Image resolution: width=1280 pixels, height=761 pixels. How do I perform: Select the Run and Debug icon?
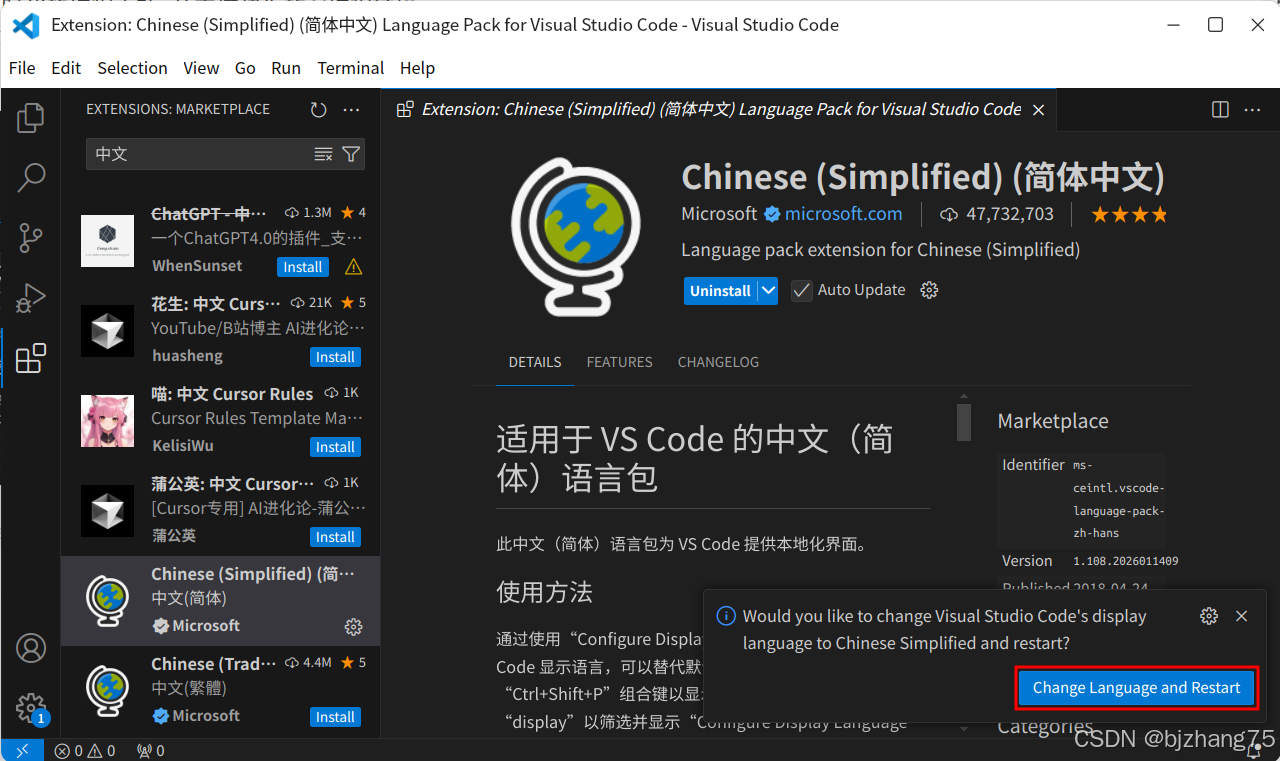tap(30, 298)
